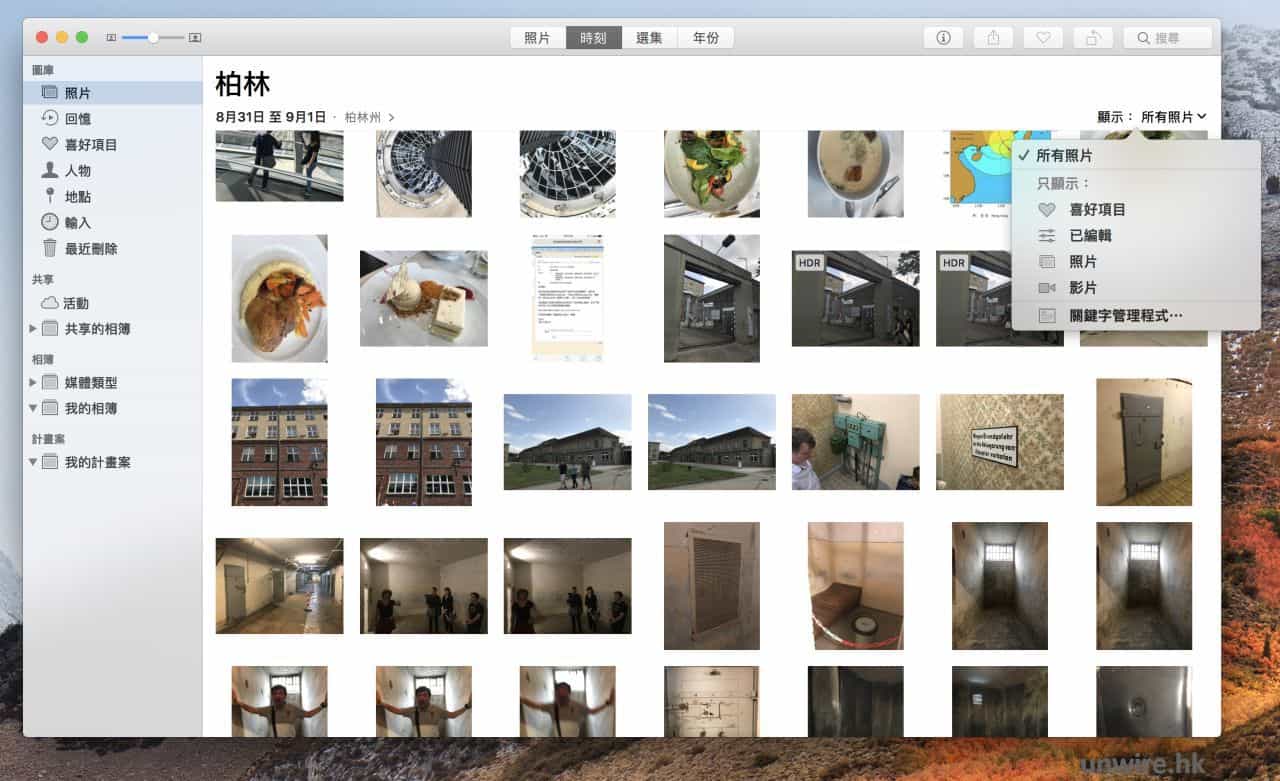Expand 媒體類型 disclosure triangle
Viewport: 1280px width, 781px height.
(33, 383)
